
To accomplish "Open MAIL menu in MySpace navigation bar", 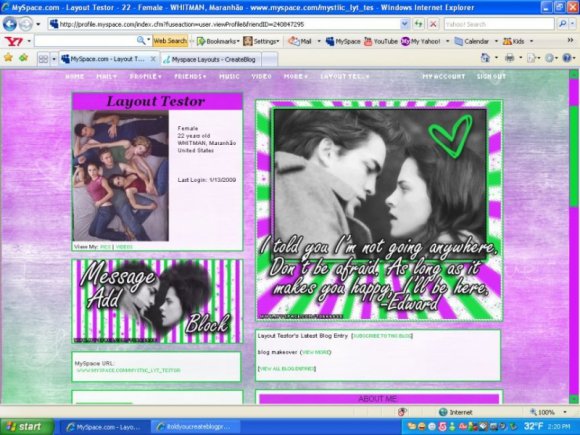I will tap(106, 77).
